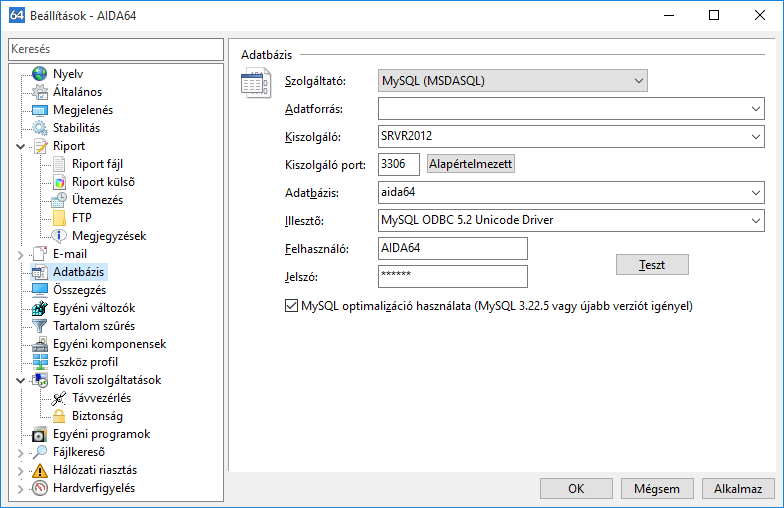Click the Általános settings icon

(x=40, y=92)
